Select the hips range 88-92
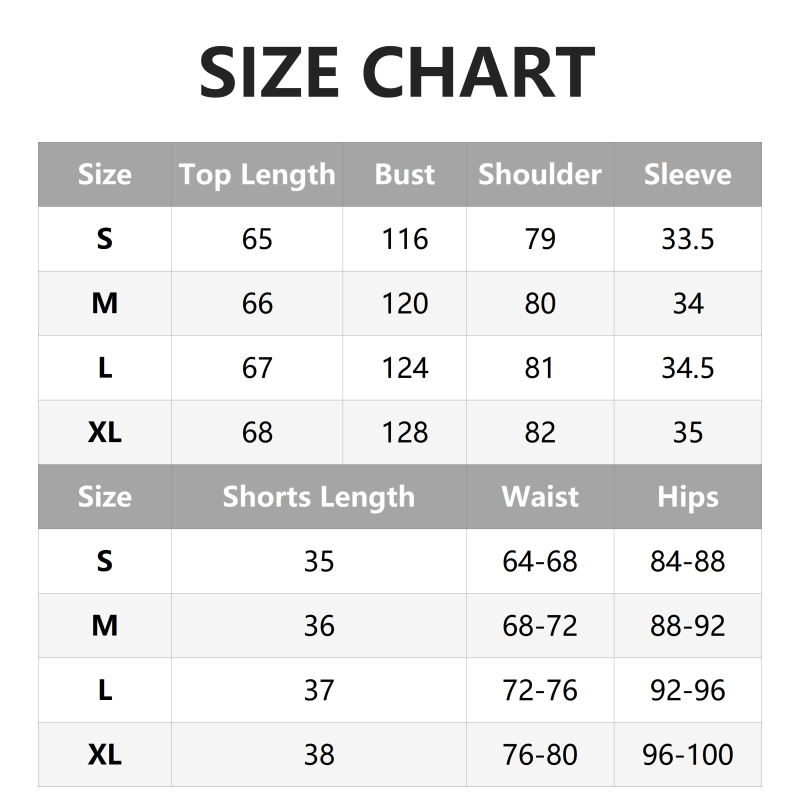The image size is (800, 800). pyautogui.click(x=687, y=626)
